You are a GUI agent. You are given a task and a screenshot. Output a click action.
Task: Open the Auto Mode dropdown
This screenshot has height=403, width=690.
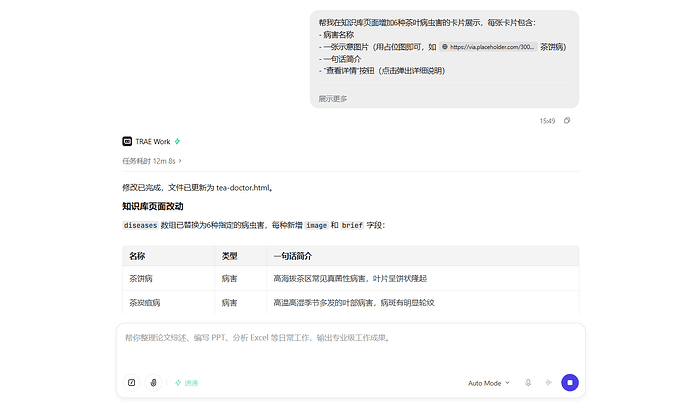(489, 383)
